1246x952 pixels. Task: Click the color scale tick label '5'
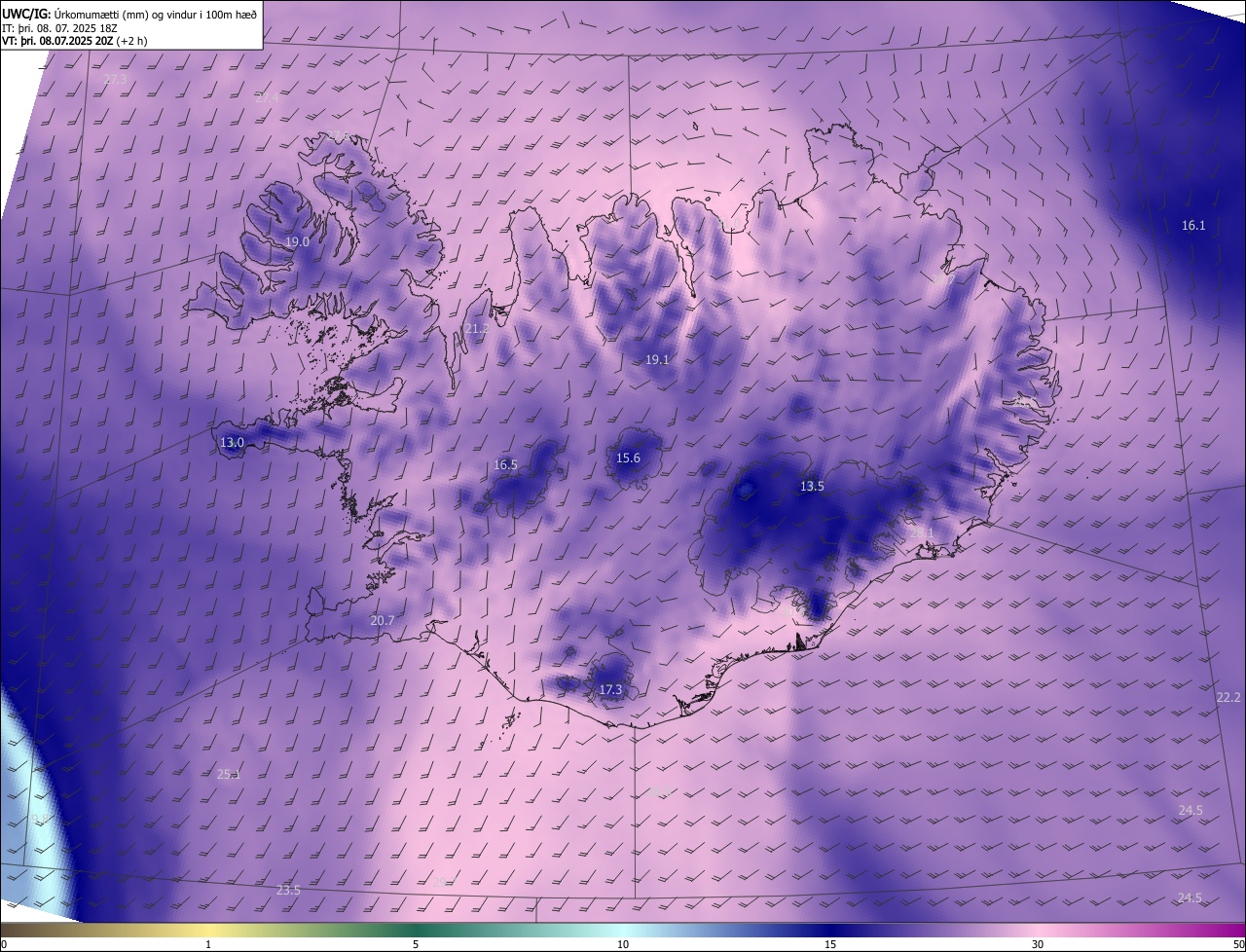(416, 944)
